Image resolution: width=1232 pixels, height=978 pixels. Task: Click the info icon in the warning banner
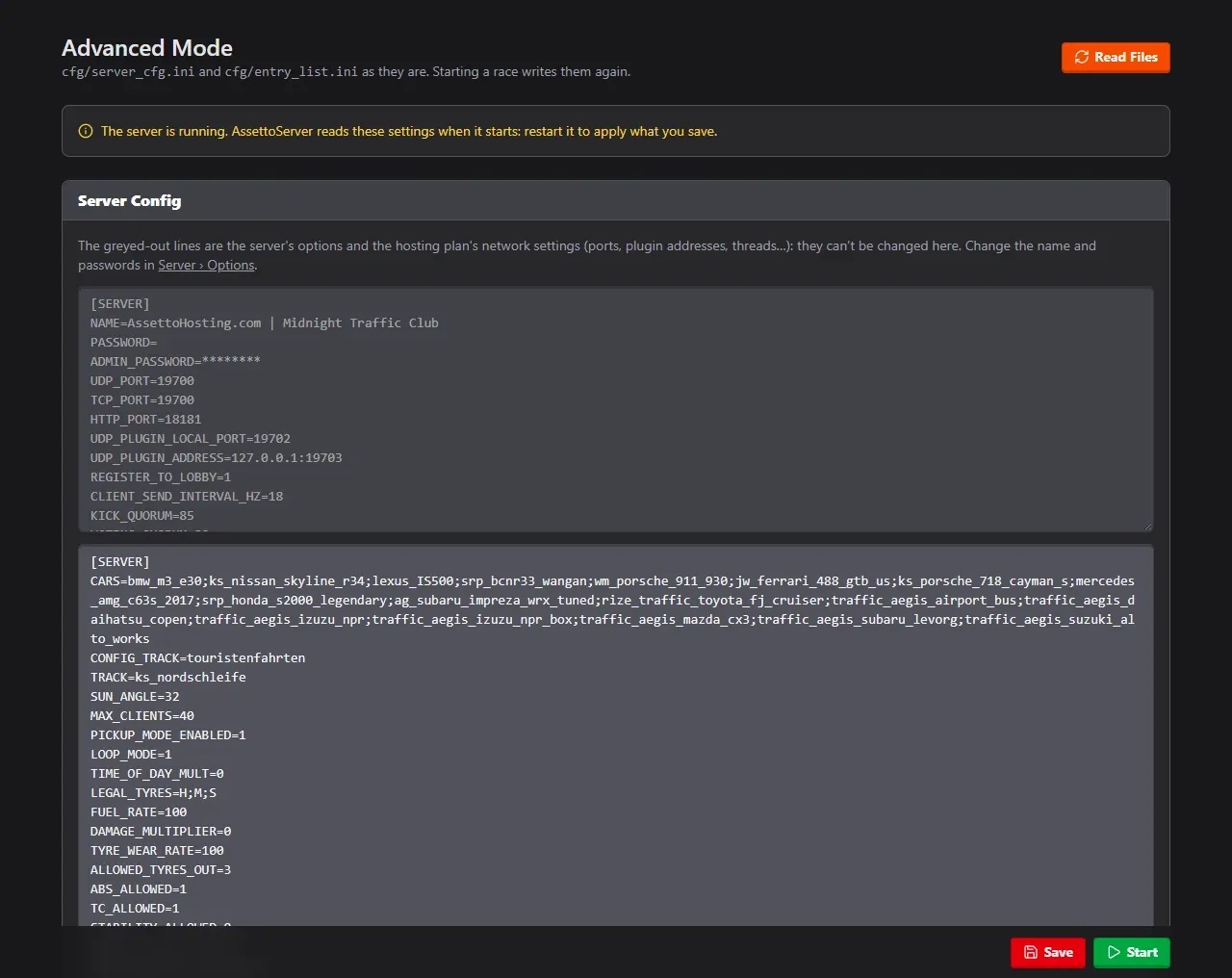pos(86,131)
